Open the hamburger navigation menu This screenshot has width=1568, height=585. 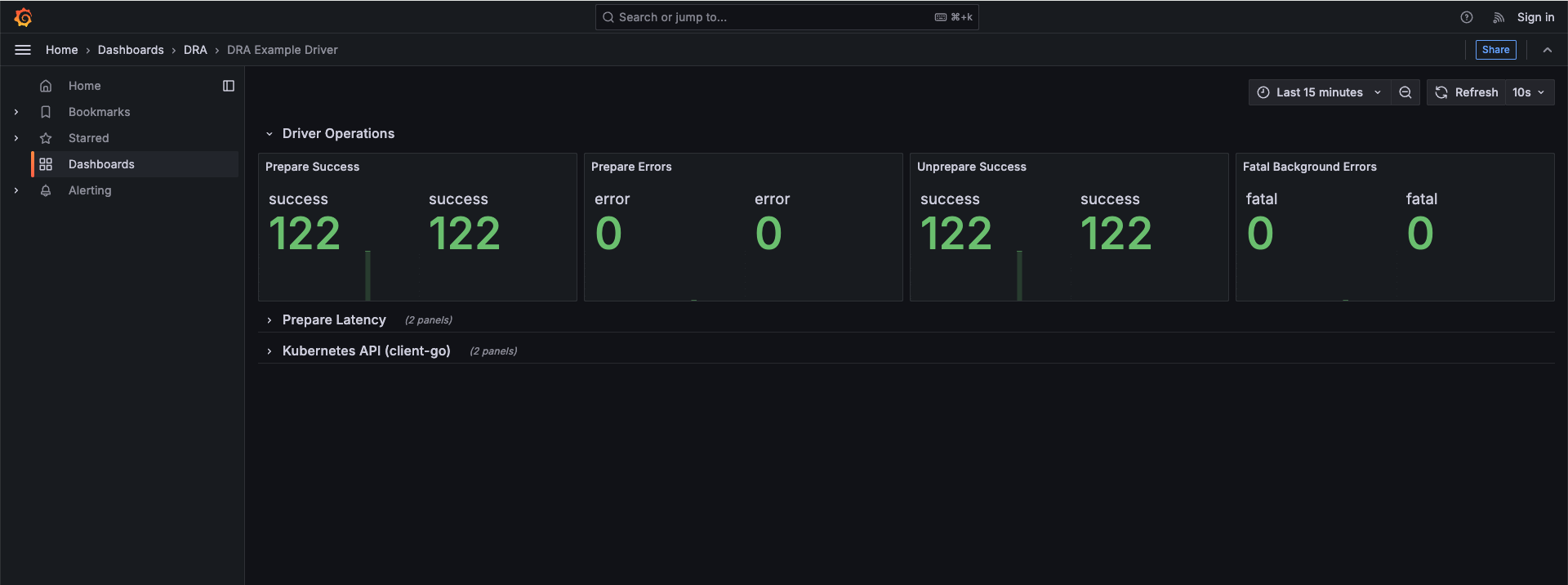[x=23, y=50]
